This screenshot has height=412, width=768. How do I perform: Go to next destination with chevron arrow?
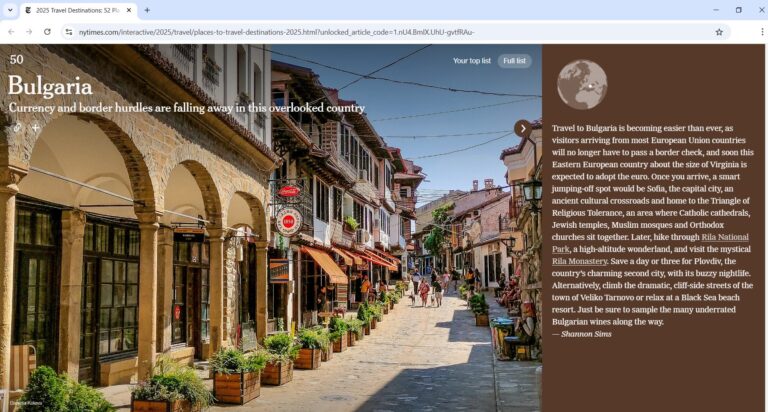coord(522,128)
